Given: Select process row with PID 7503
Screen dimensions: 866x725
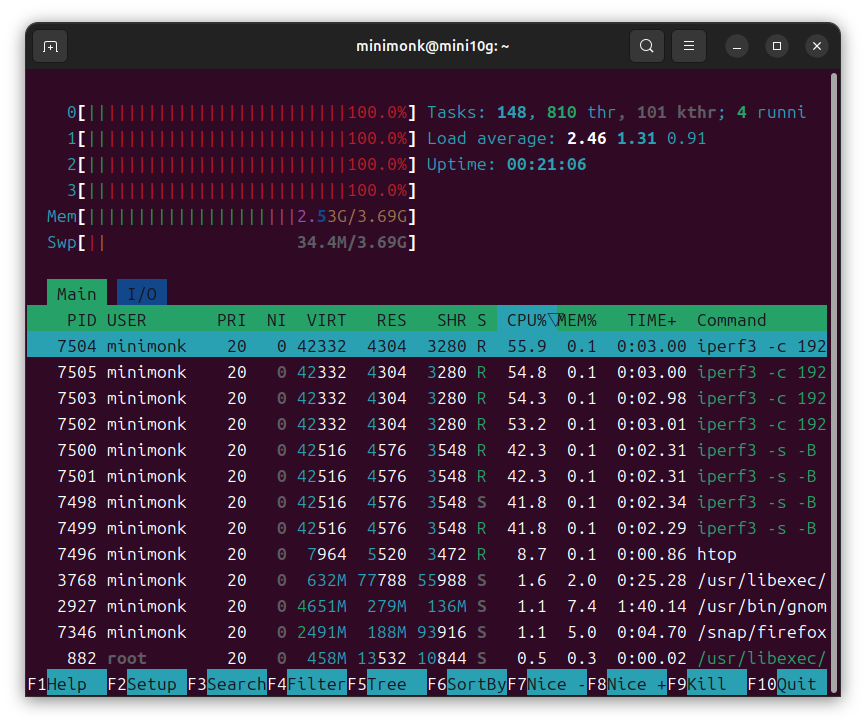Looking at the screenshot, I should 427,398.
